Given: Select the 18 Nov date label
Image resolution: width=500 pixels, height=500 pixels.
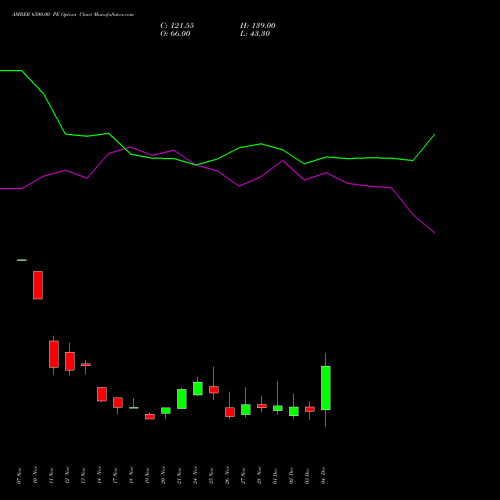Looking at the screenshot, I should [131, 476].
